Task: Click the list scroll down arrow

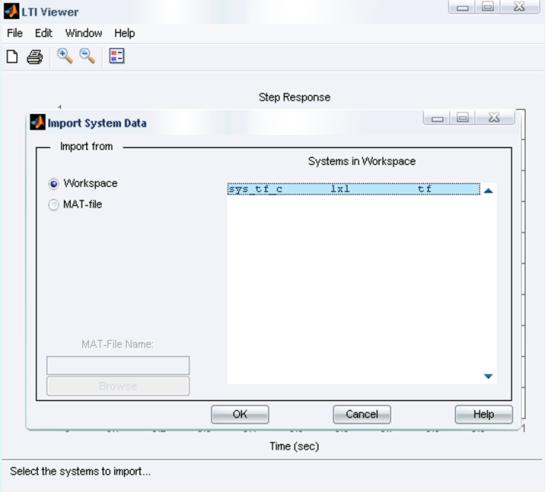Action: [488, 376]
